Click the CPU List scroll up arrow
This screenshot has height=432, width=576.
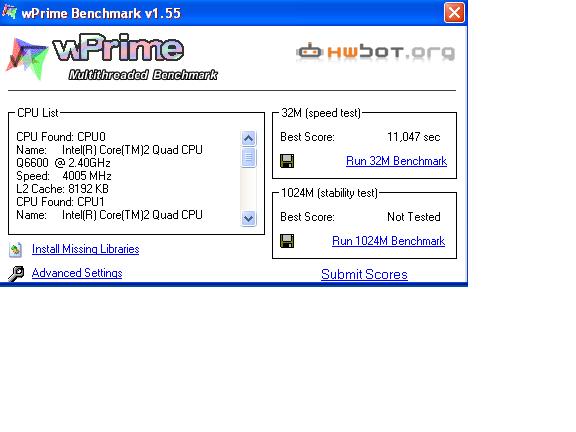[x=248, y=138]
